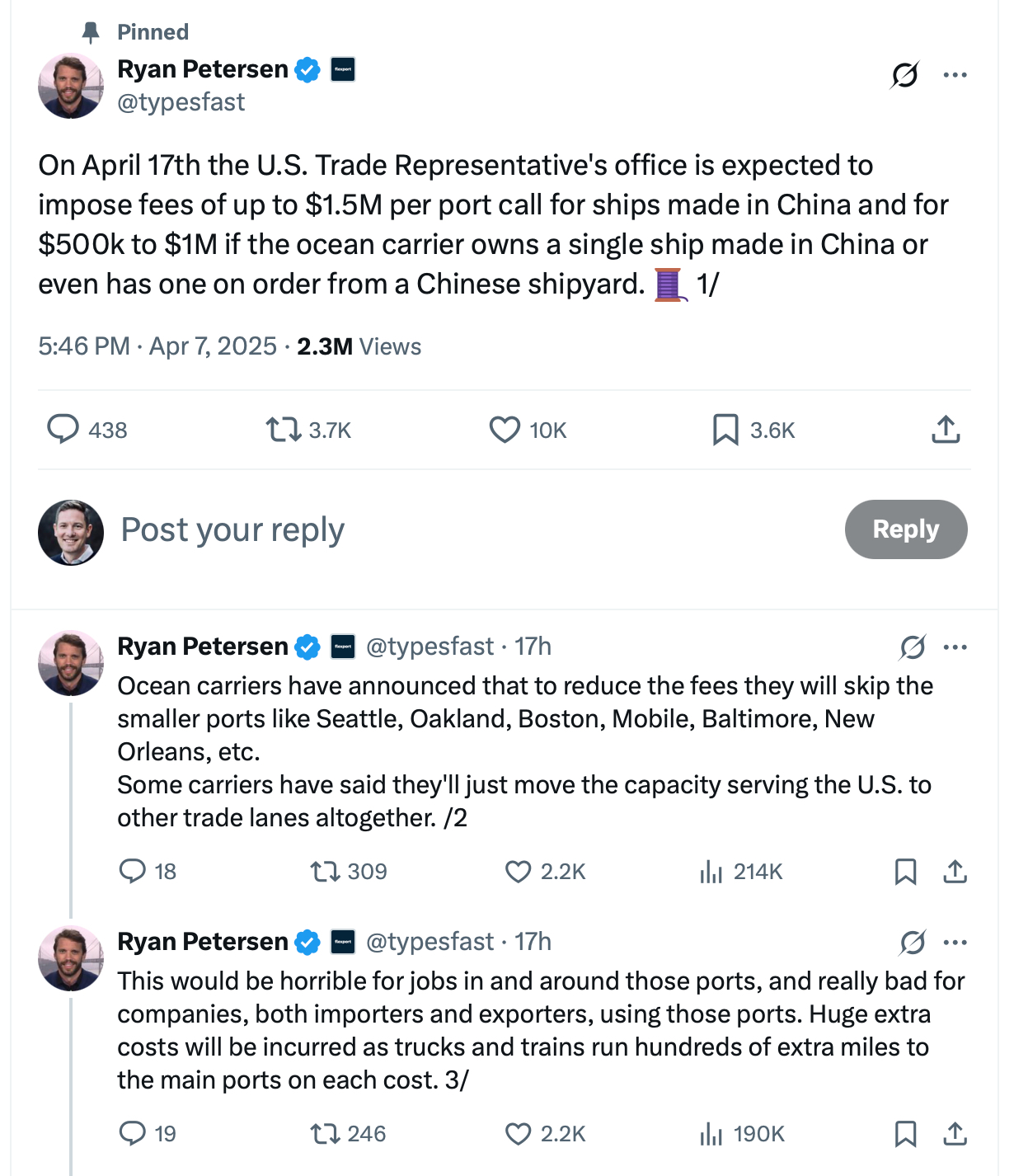Viewport: 1014px width, 1176px height.
Task: Open more options menu on main post
Action: pyautogui.click(x=955, y=75)
